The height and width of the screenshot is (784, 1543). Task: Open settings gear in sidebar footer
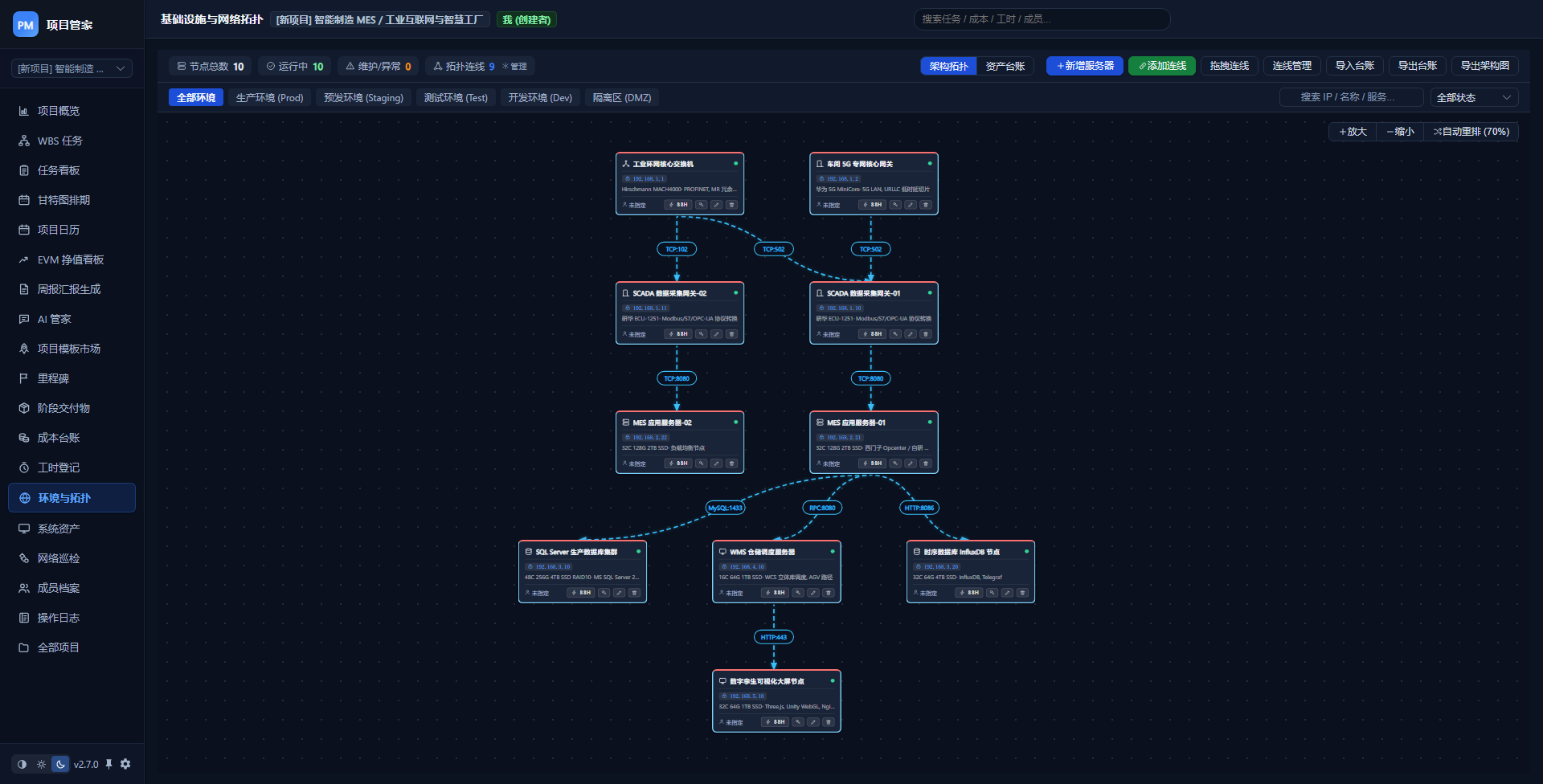click(125, 764)
